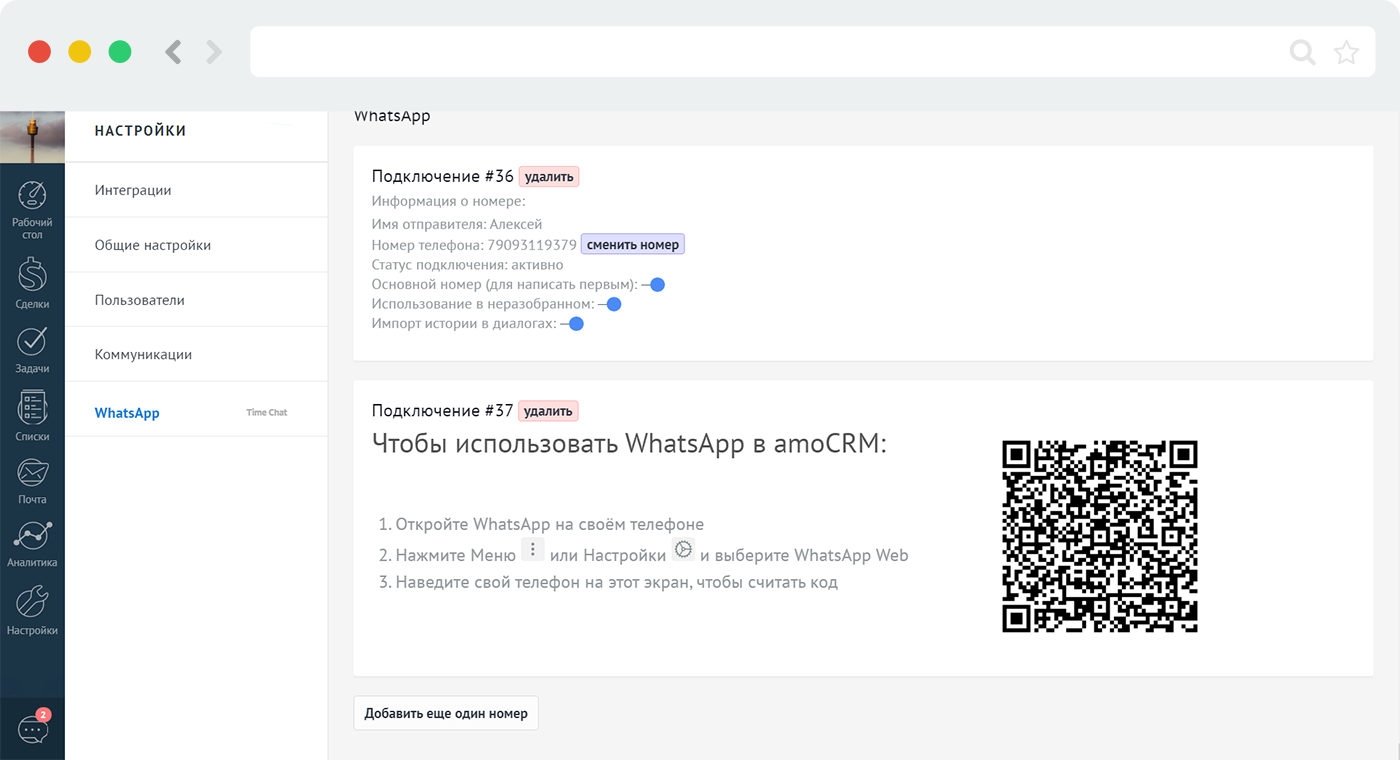Click the red window close button
The height and width of the screenshot is (760, 1400).
click(39, 52)
